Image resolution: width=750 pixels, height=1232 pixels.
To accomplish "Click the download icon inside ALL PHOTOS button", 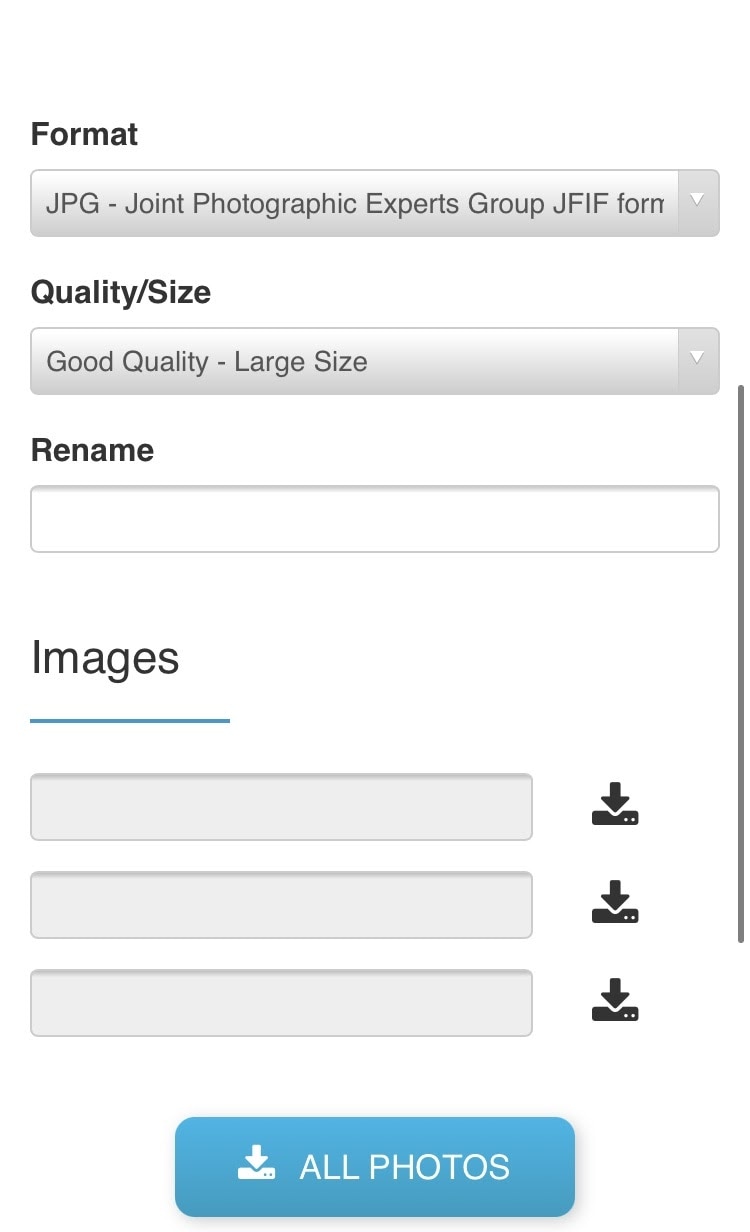I will (257, 1164).
